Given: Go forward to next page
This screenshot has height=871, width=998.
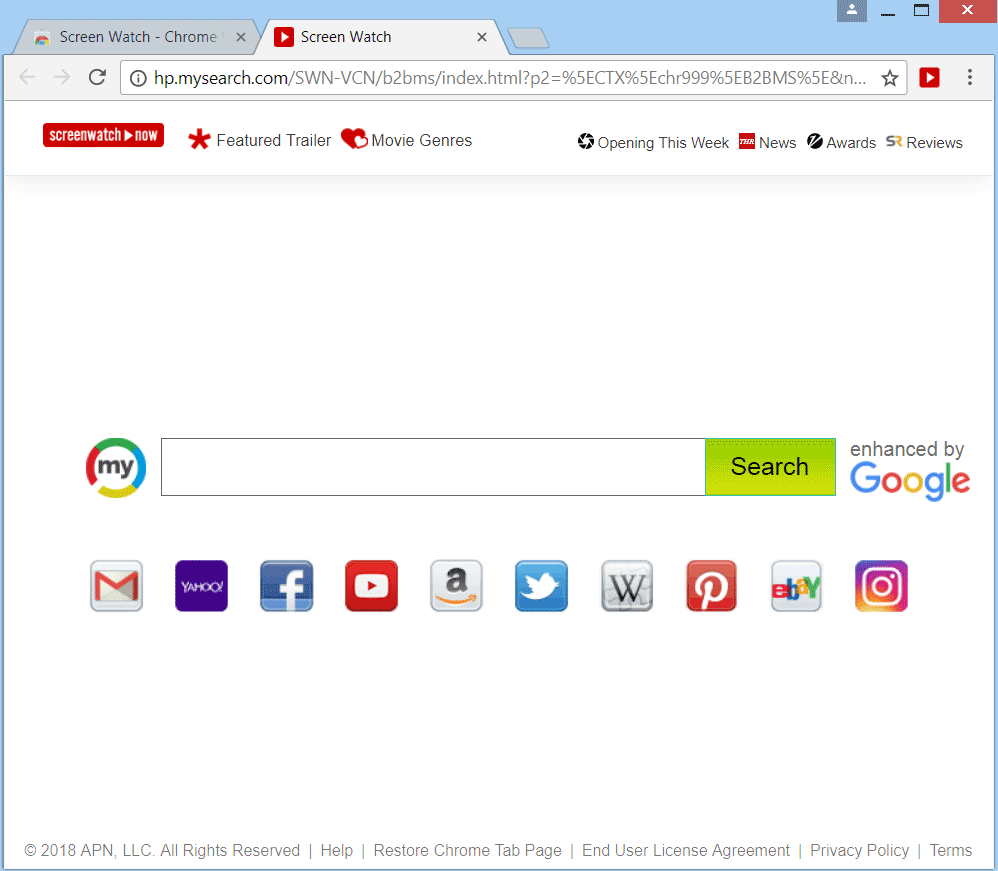Looking at the screenshot, I should pyautogui.click(x=62, y=77).
